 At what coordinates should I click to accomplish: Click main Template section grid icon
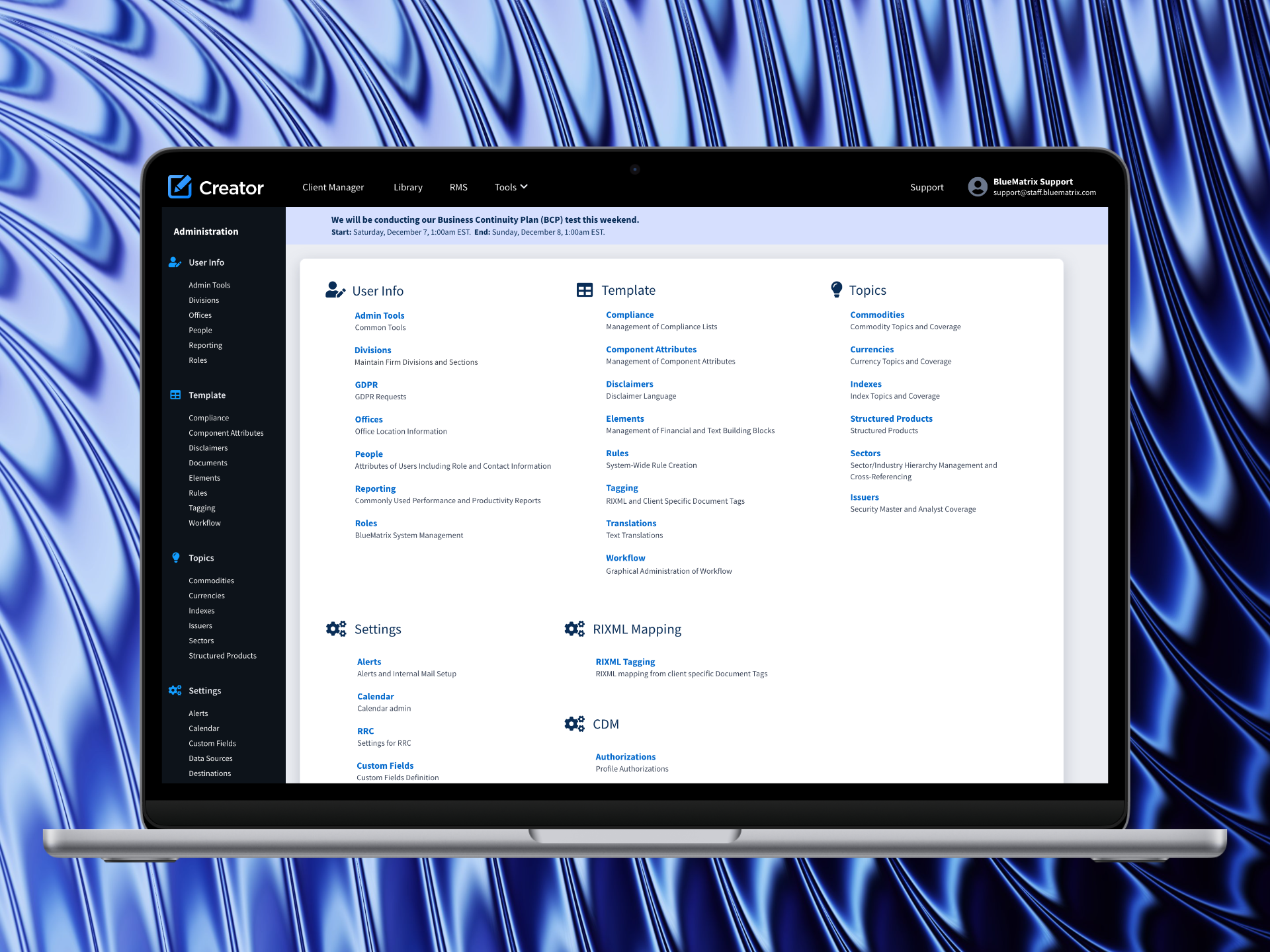584,290
